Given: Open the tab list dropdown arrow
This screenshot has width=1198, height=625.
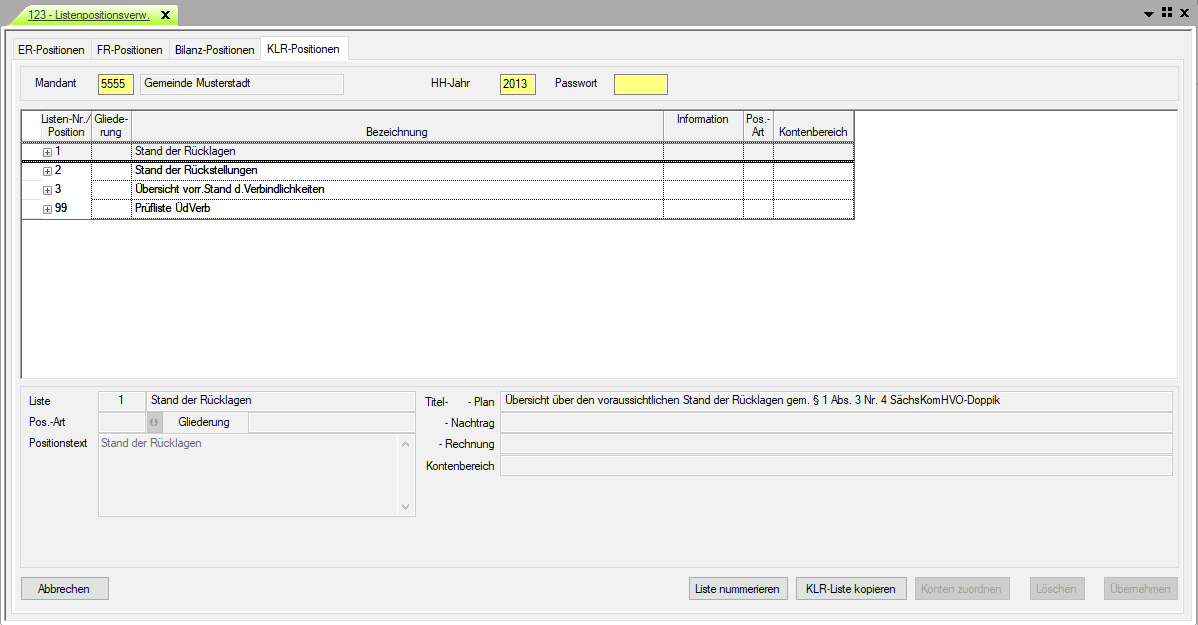Looking at the screenshot, I should tap(1149, 14).
